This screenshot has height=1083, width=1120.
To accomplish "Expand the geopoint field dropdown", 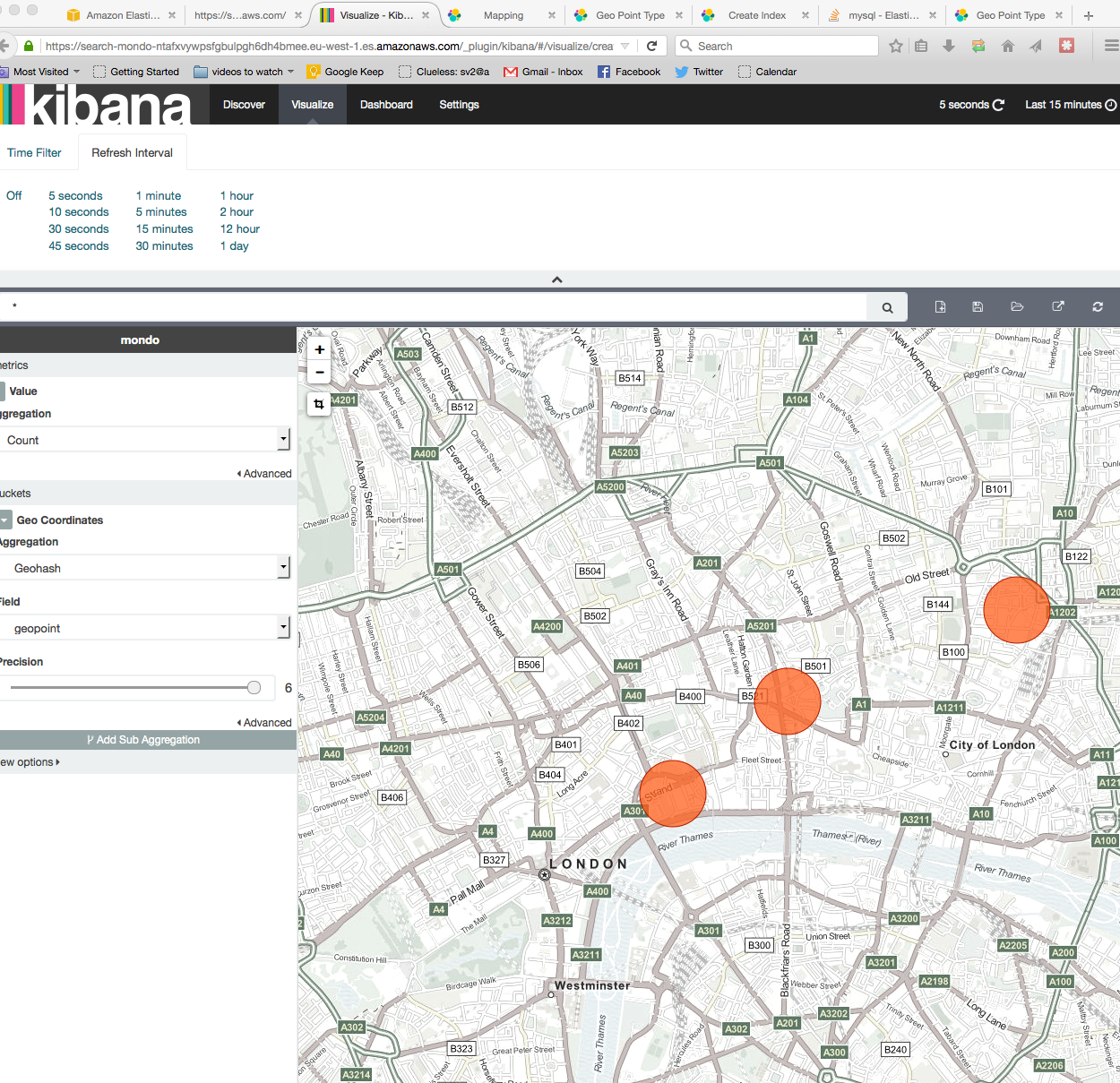I will coord(145,628).
